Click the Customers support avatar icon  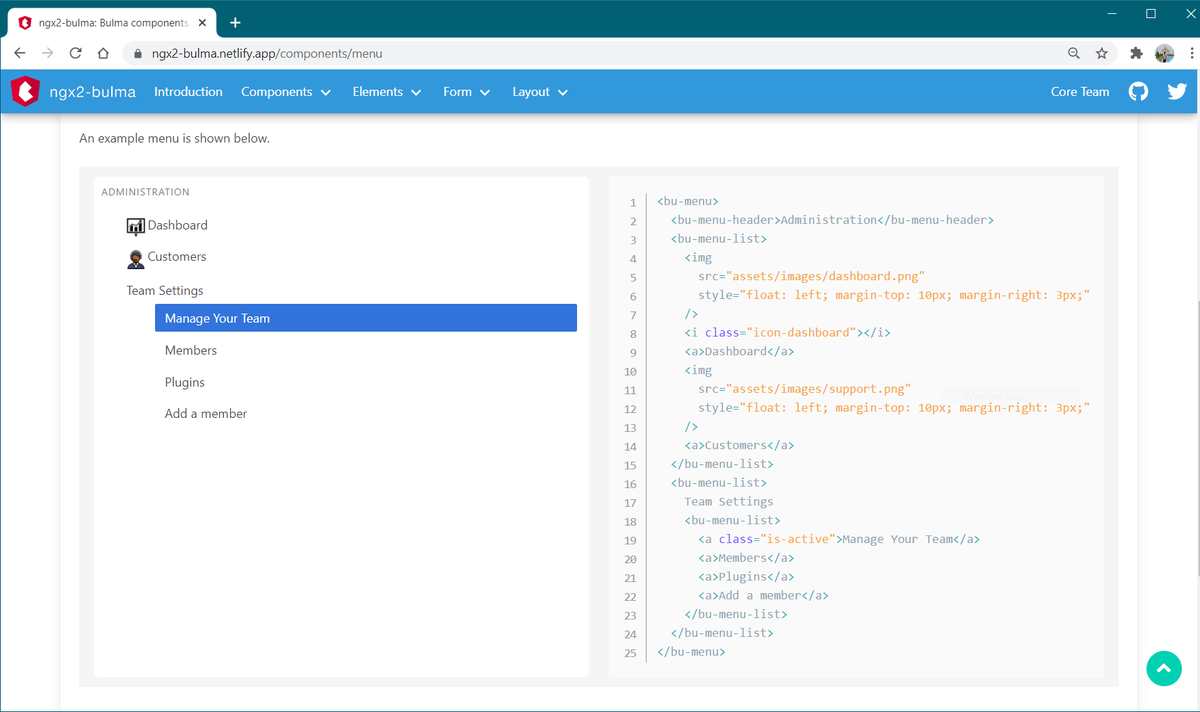[x=136, y=258]
